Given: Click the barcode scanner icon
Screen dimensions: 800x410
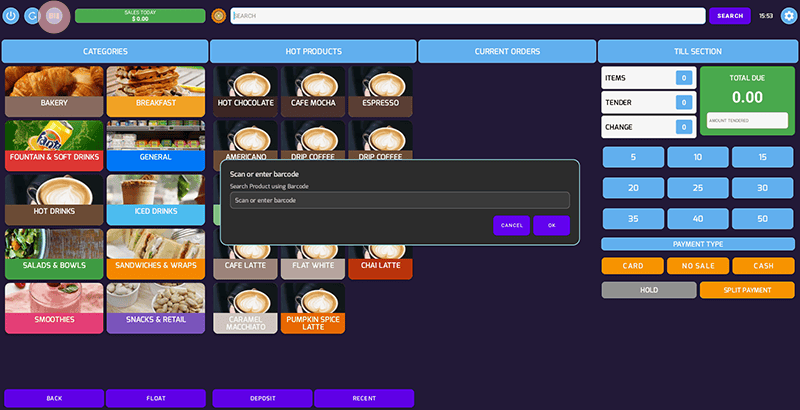Looking at the screenshot, I should [x=54, y=16].
